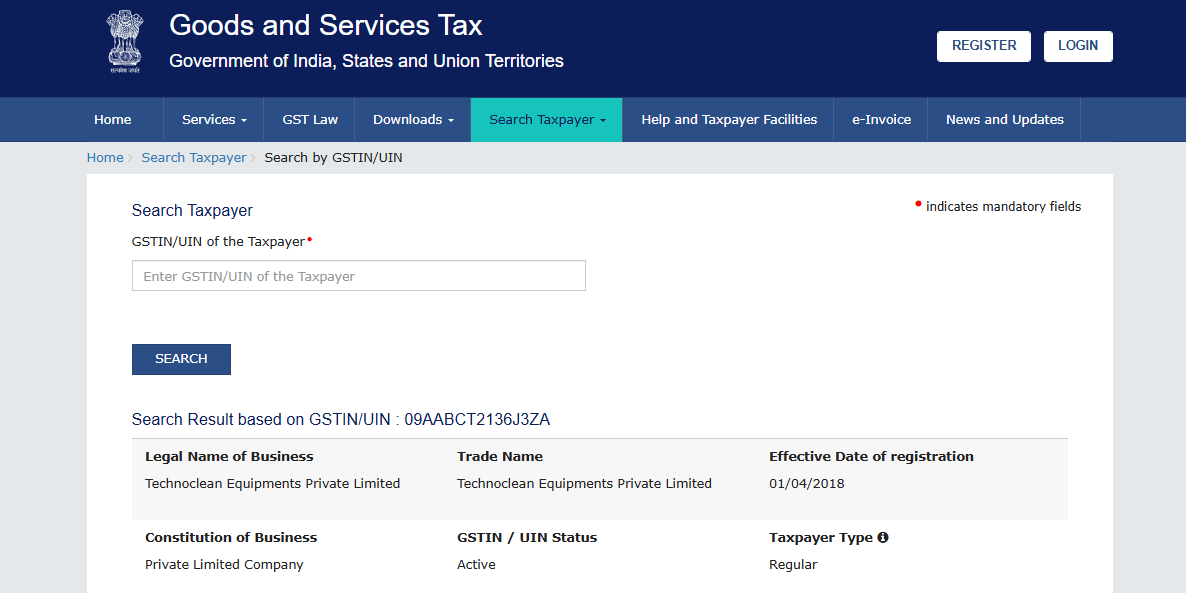Click the Emblem of India logo

coord(124,42)
